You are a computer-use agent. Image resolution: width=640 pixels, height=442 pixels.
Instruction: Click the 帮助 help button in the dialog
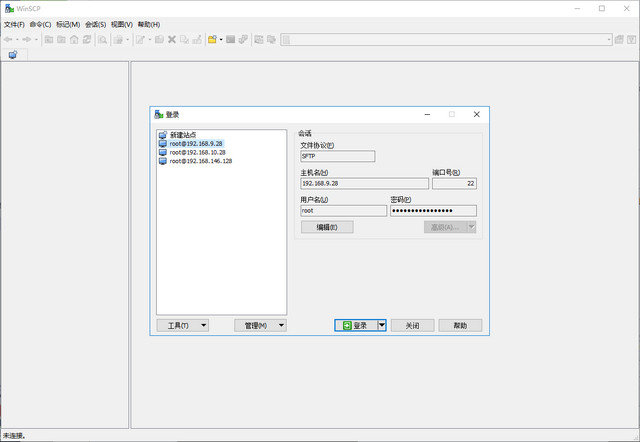pos(460,326)
